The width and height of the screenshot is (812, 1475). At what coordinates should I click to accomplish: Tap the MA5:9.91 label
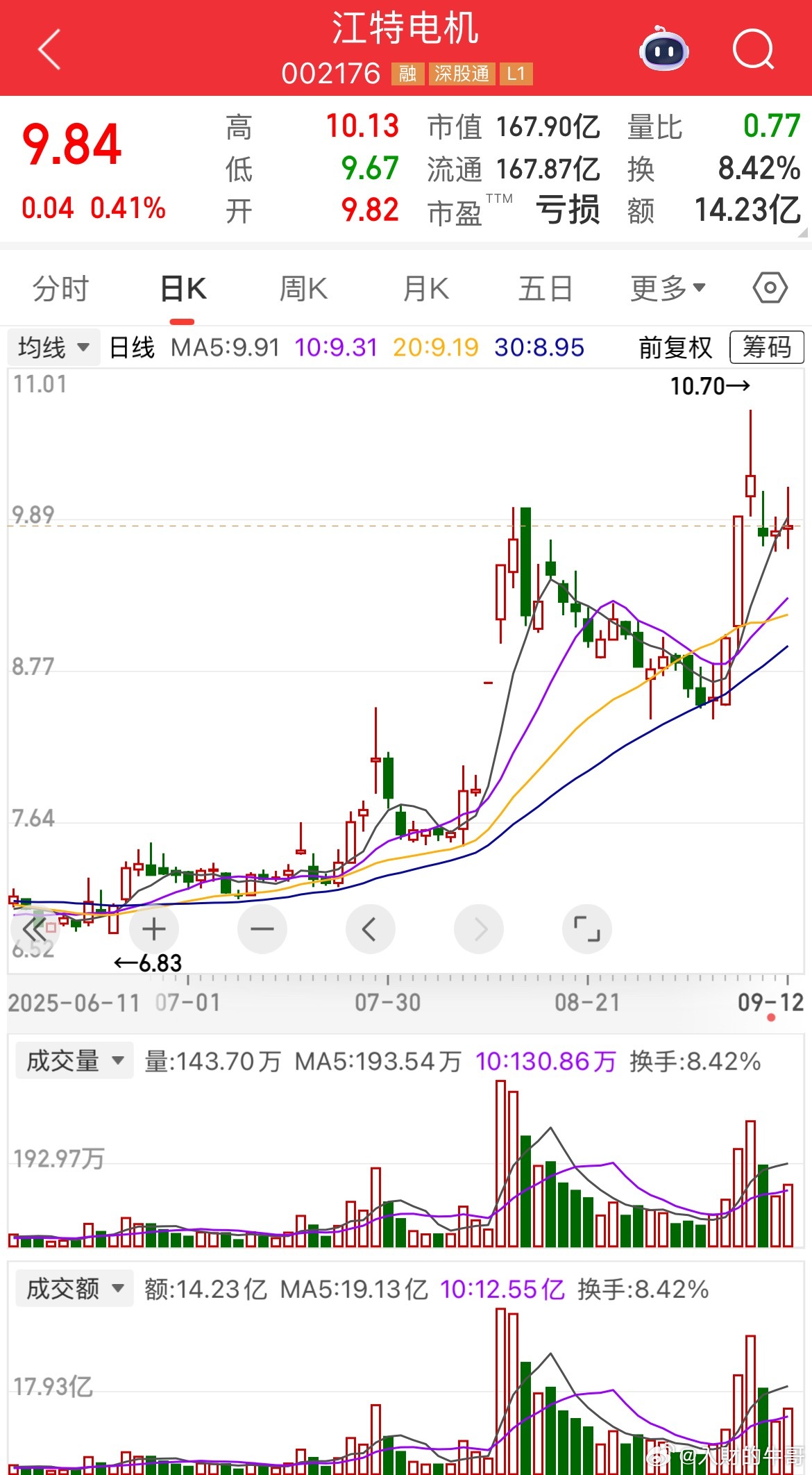click(225, 347)
